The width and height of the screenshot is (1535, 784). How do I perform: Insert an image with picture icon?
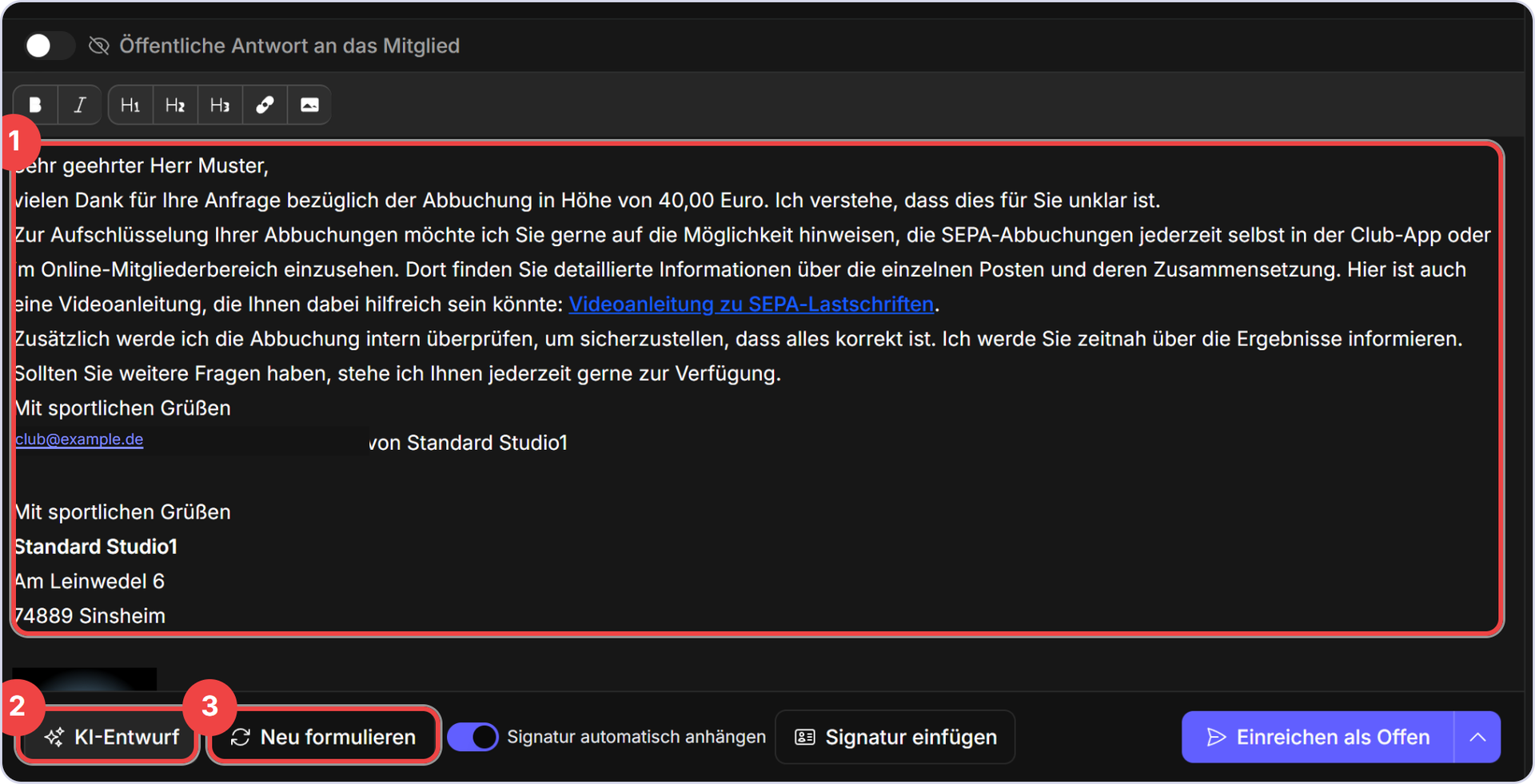(309, 105)
